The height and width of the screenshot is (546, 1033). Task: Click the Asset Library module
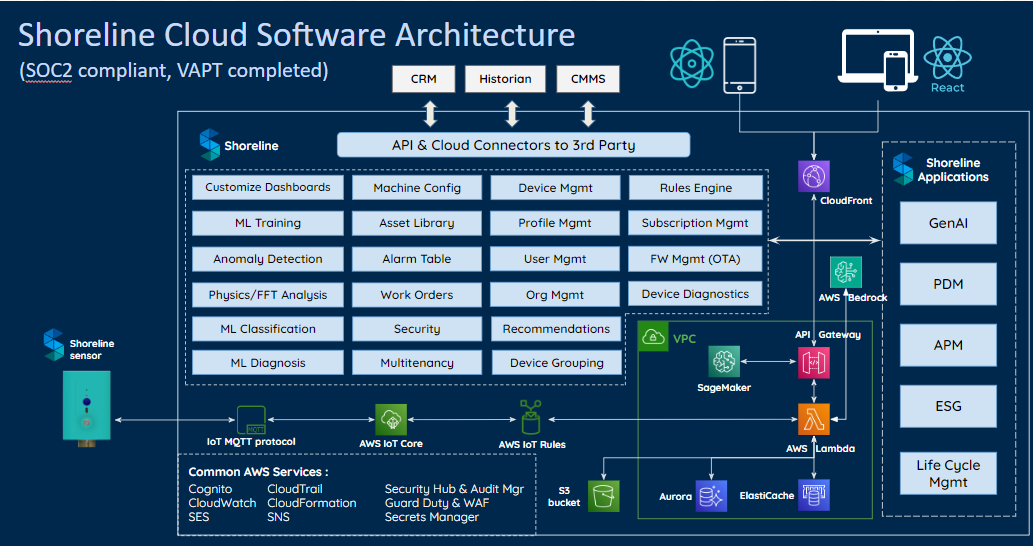coord(417,223)
